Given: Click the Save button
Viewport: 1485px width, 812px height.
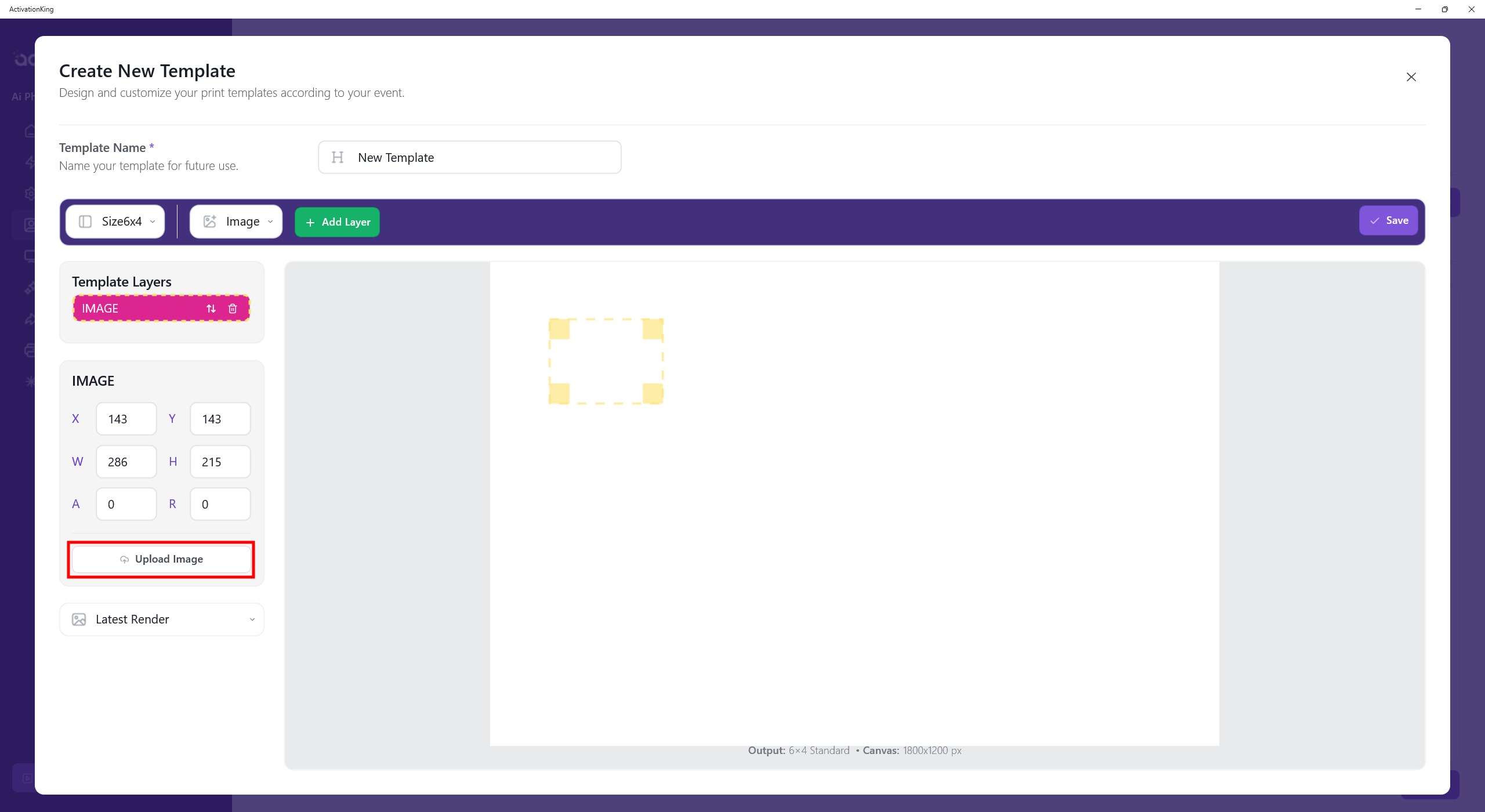Looking at the screenshot, I should click(x=1388, y=220).
